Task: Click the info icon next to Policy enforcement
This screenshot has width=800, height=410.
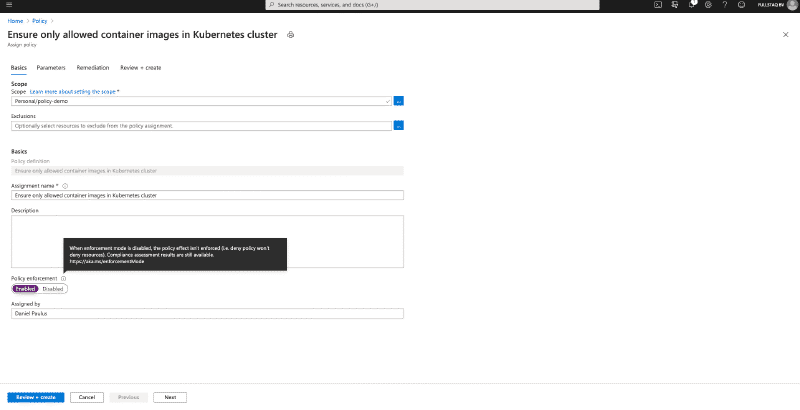Action: (63, 278)
